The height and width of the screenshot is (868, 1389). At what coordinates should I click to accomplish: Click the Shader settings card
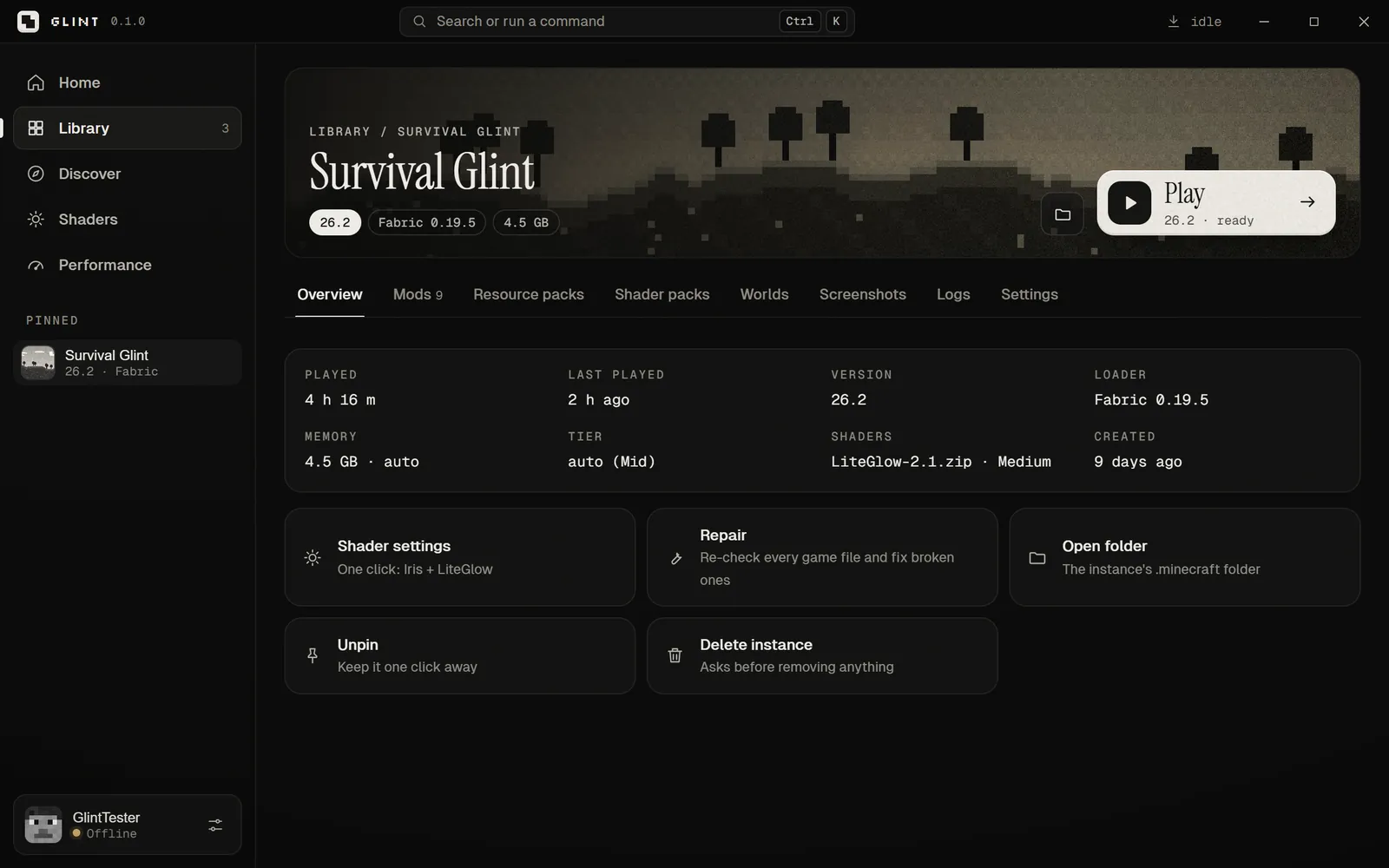(x=460, y=557)
